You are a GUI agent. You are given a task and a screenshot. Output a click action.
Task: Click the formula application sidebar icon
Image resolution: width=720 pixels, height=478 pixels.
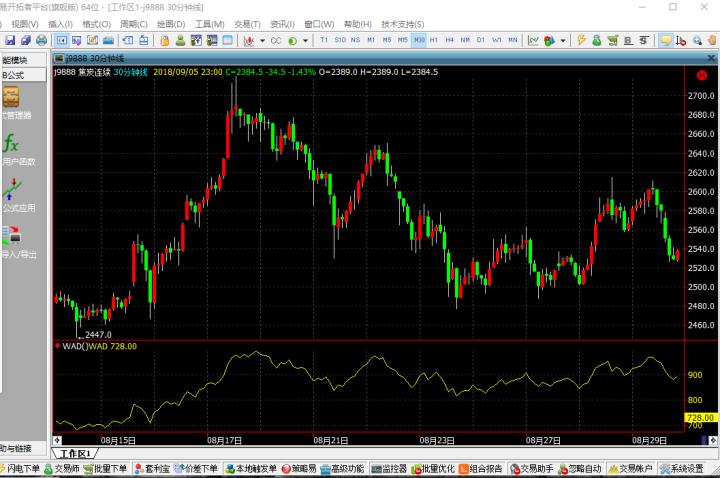pyautogui.click(x=13, y=188)
